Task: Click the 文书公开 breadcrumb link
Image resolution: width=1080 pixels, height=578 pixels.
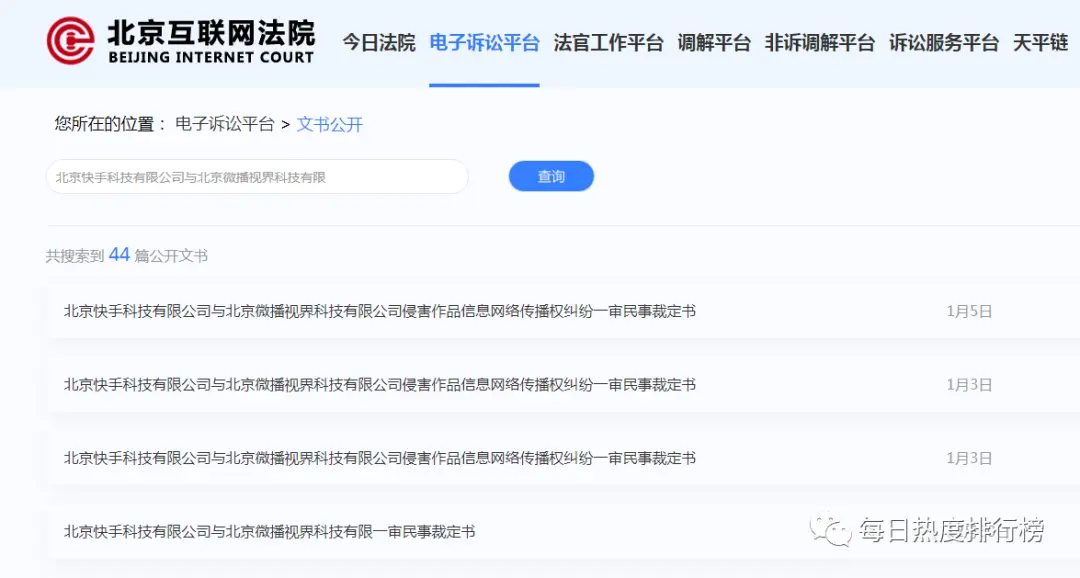Action: click(329, 124)
